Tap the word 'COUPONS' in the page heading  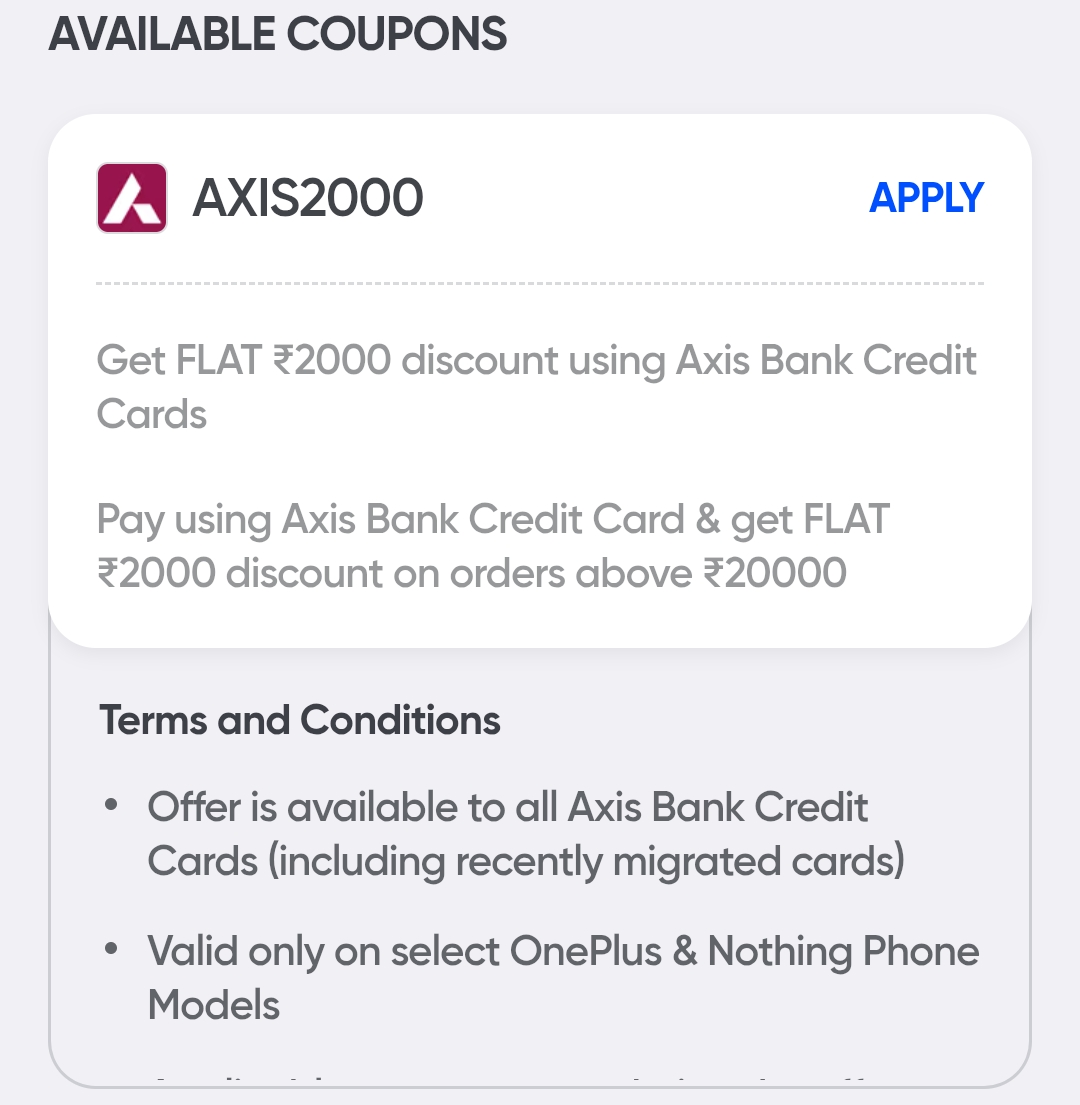pos(397,35)
